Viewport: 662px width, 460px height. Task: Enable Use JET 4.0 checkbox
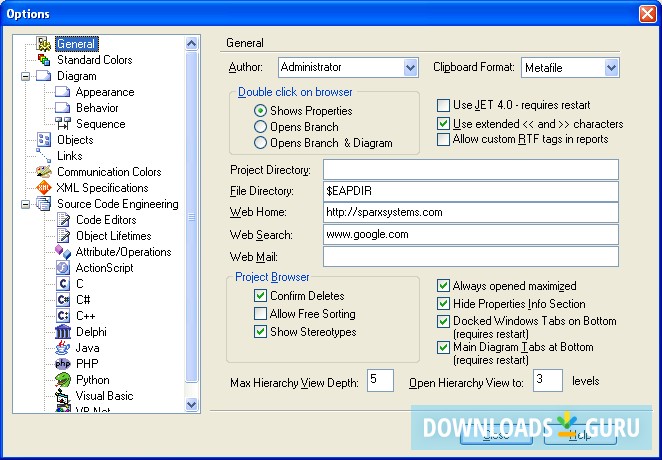443,105
